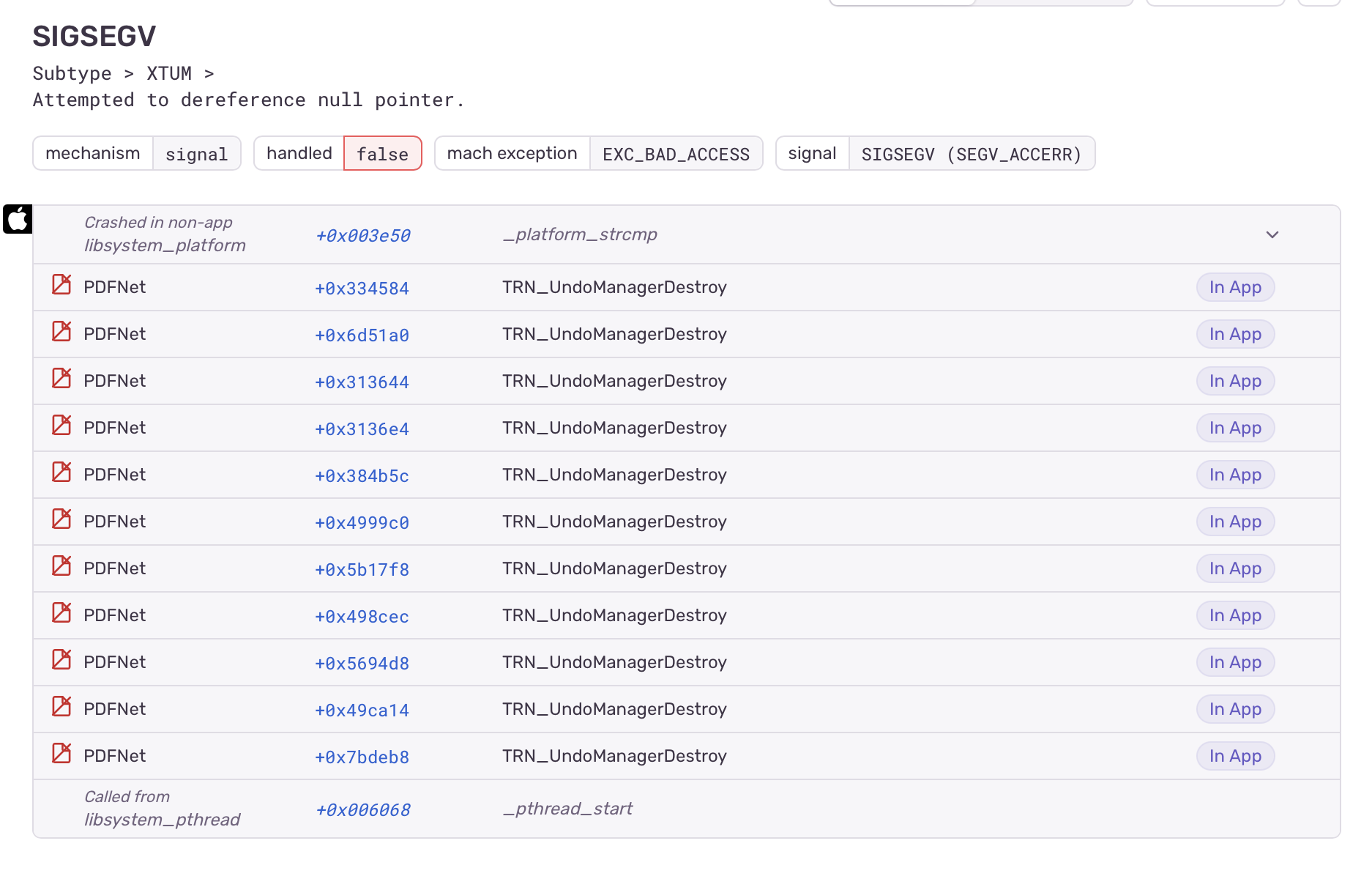Open address link +0x006068
The height and width of the screenshot is (879, 1372).
click(363, 810)
